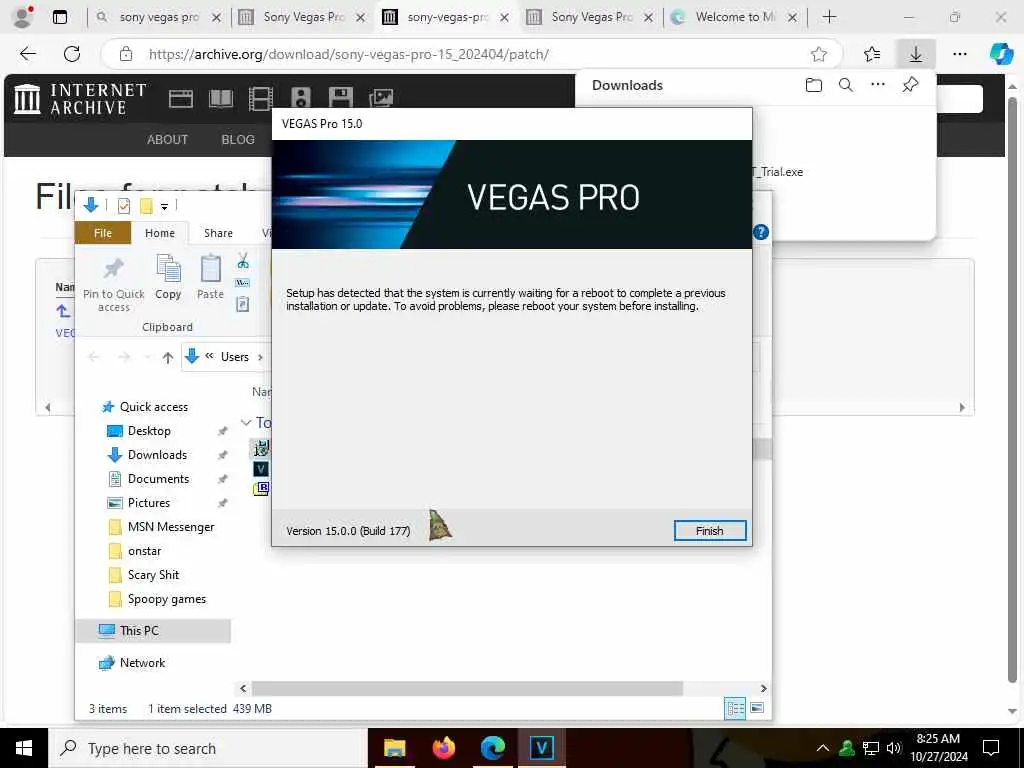Open Edge tab actions menu icon
Viewport: 1024px width, 768px height.
pyautogui.click(x=60, y=18)
